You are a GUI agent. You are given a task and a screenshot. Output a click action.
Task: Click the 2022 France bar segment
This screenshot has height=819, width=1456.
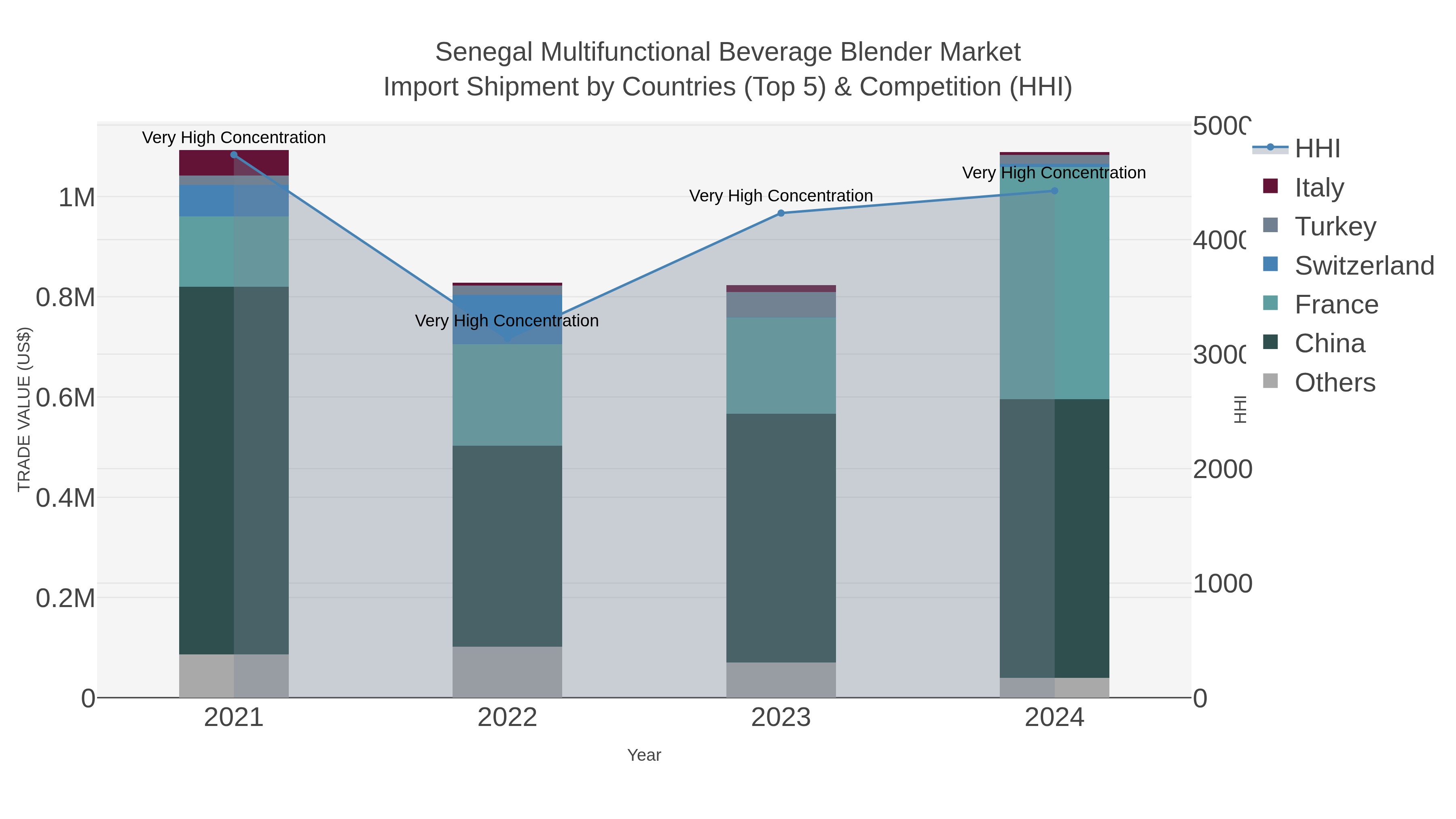[508, 395]
